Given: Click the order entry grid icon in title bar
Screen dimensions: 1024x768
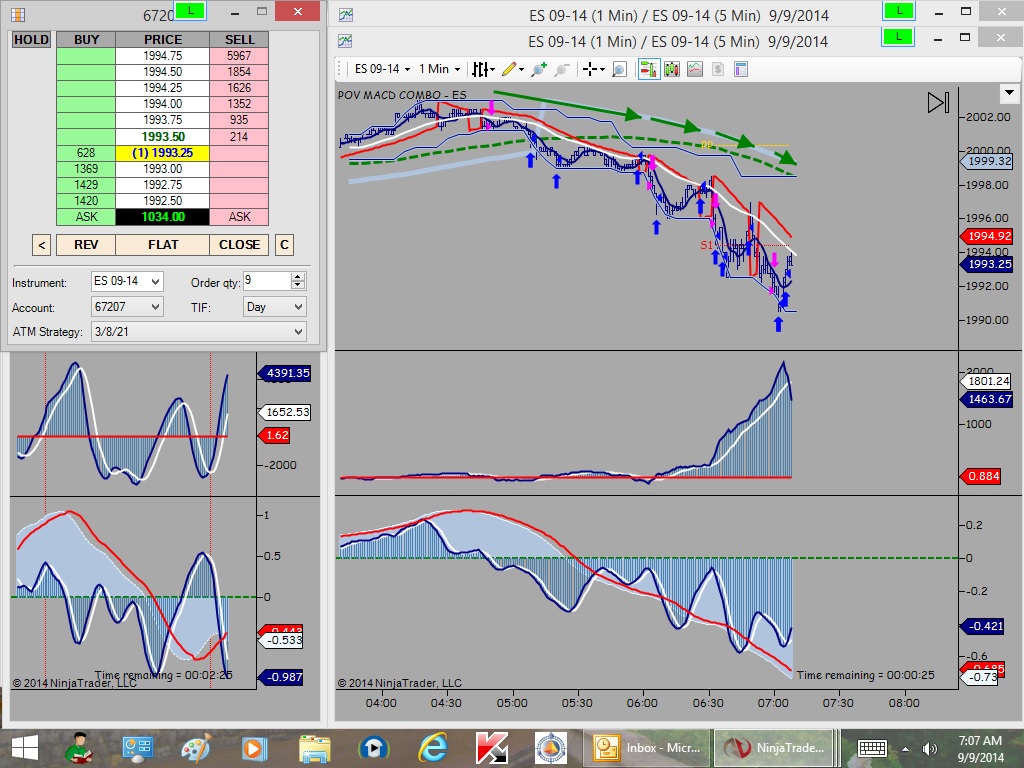Looking at the screenshot, I should coord(18,14).
